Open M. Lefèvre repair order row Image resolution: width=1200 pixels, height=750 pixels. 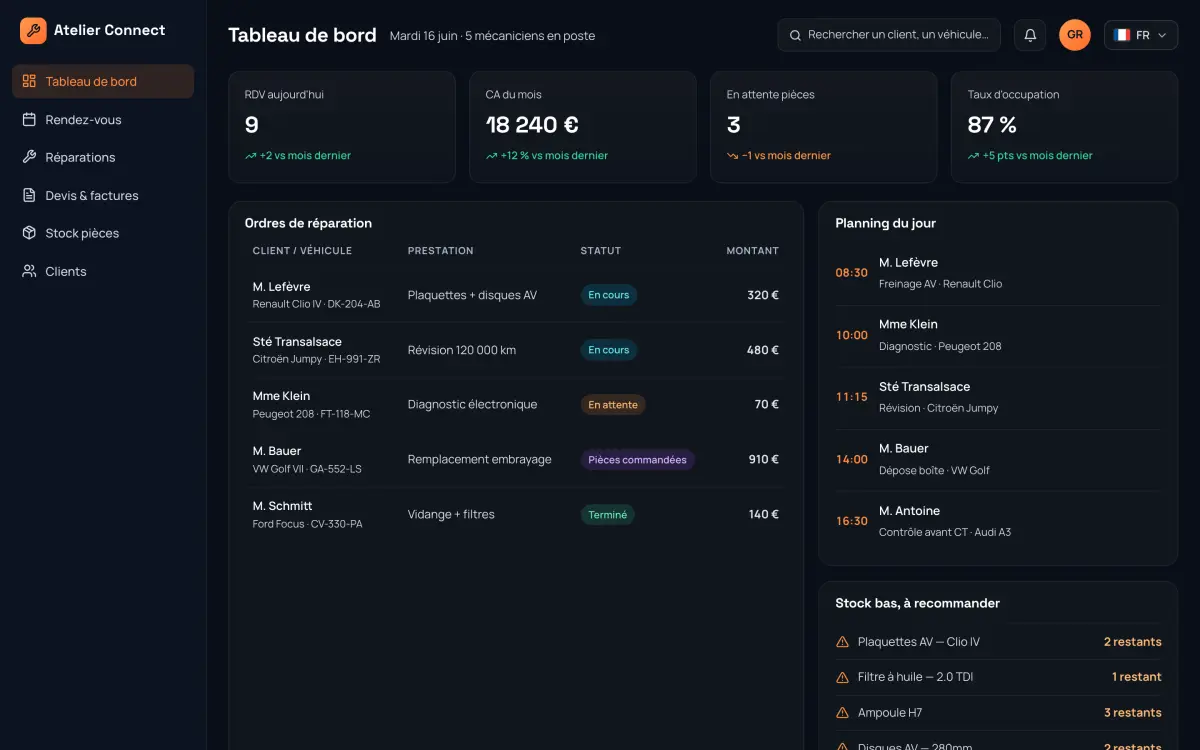coord(516,295)
